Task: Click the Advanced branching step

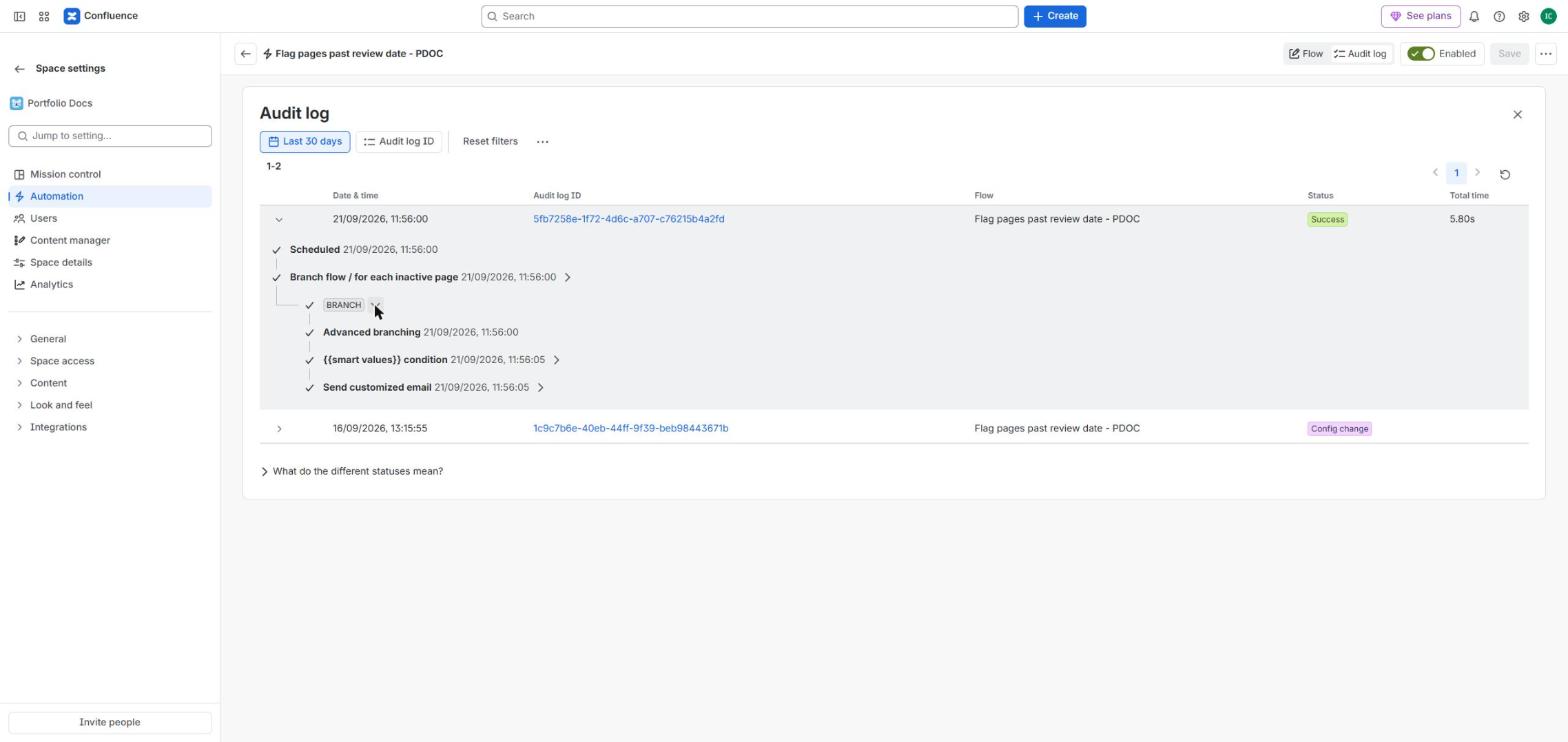Action: pyautogui.click(x=421, y=333)
